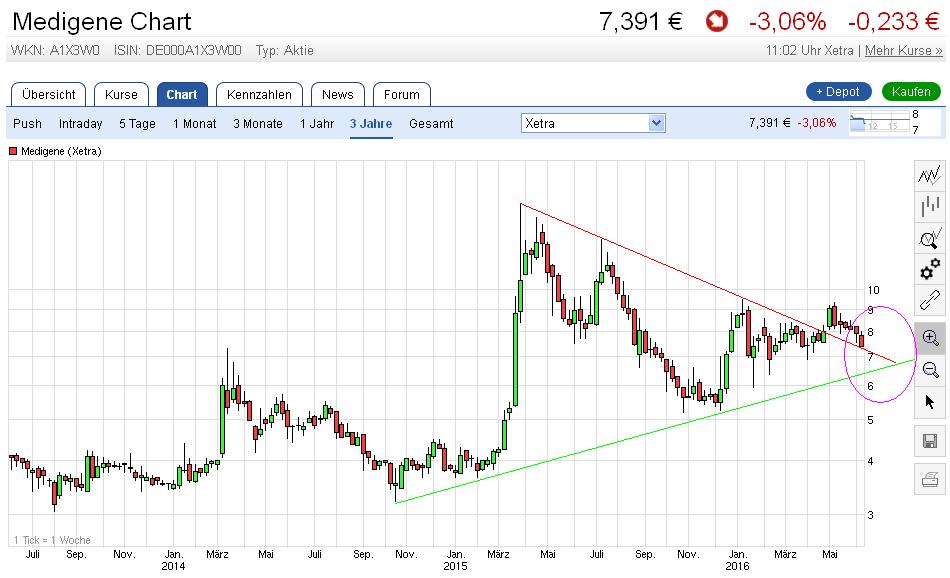Click the small 7,391 € toolbar price
This screenshot has width=950, height=578.
[769, 123]
